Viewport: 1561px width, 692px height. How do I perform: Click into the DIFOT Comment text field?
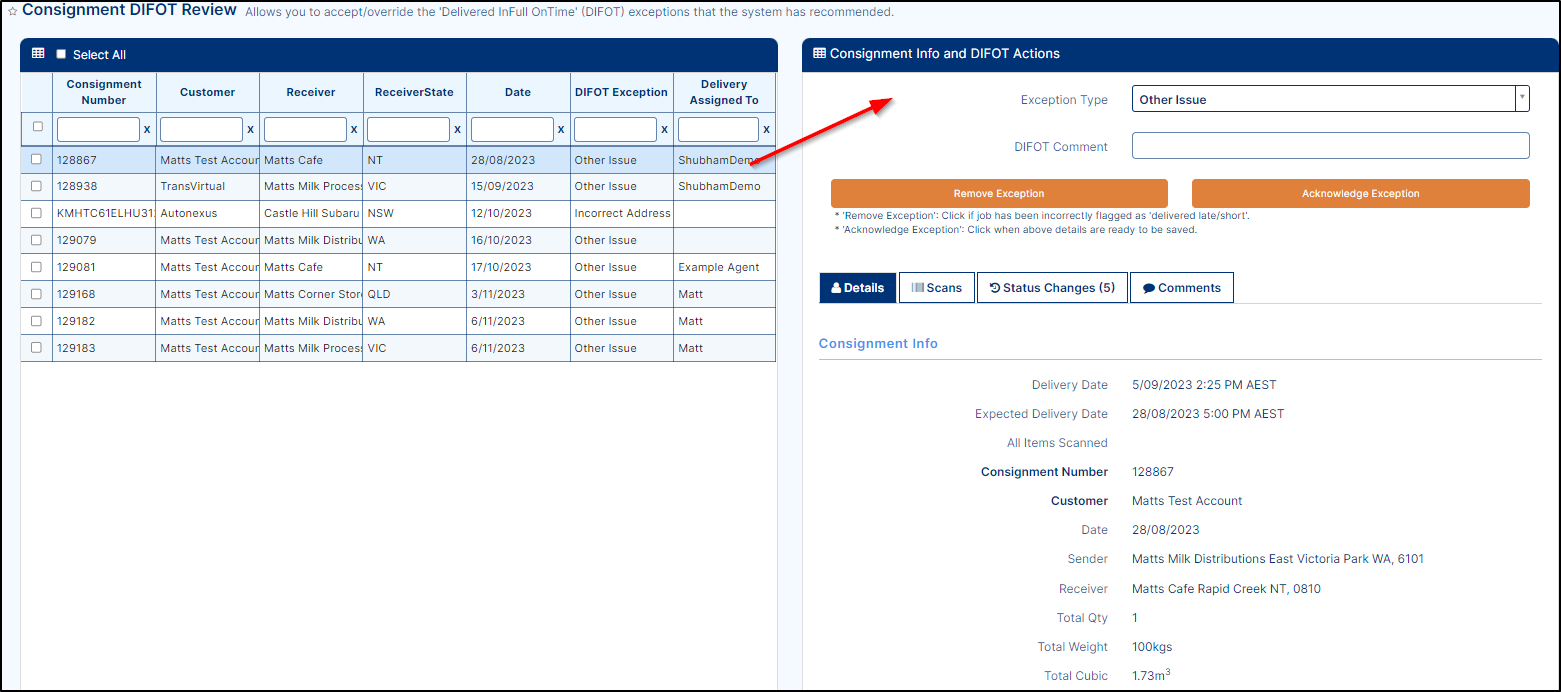click(x=1330, y=146)
